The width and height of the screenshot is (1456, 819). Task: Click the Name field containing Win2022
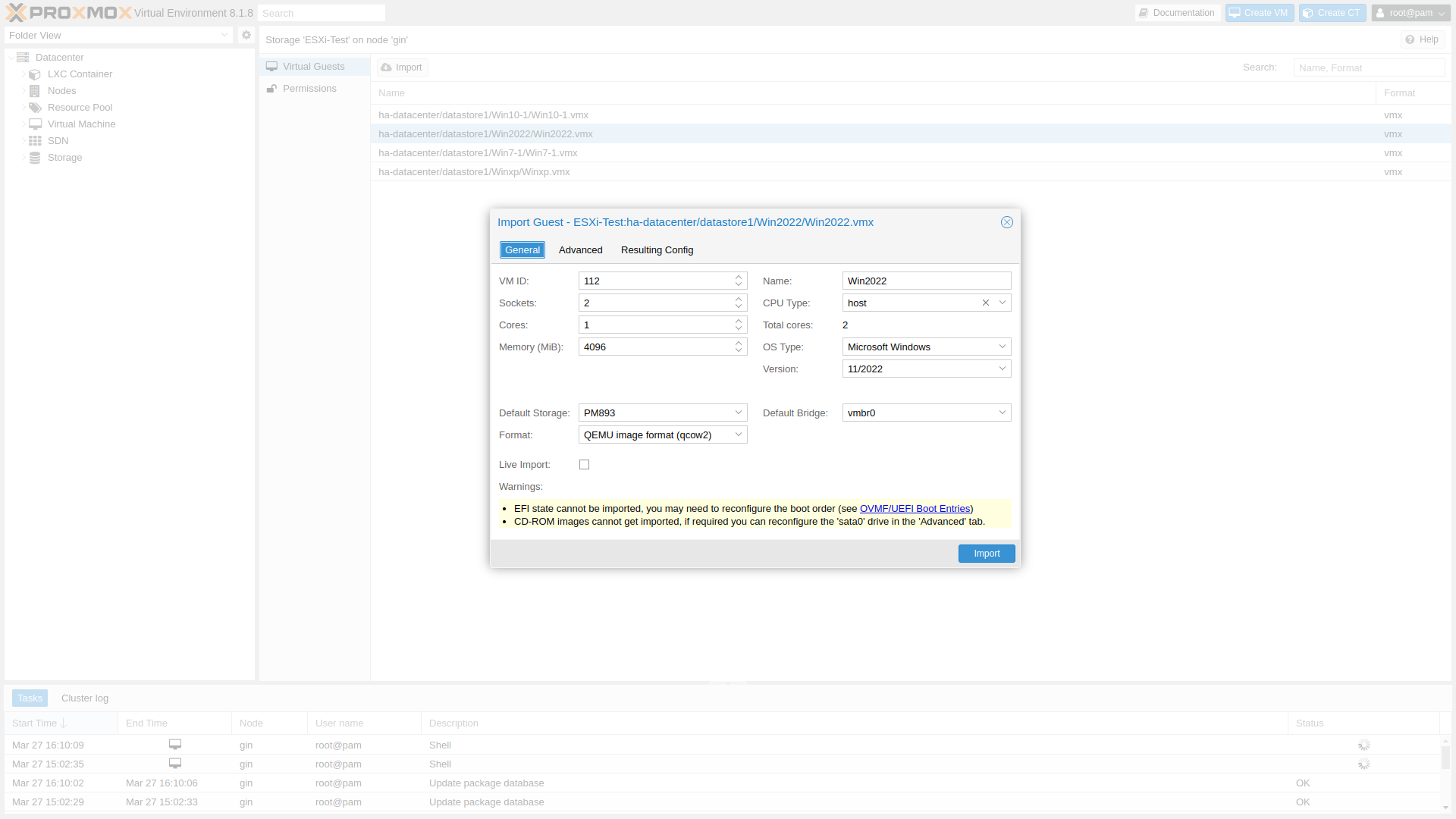point(926,281)
